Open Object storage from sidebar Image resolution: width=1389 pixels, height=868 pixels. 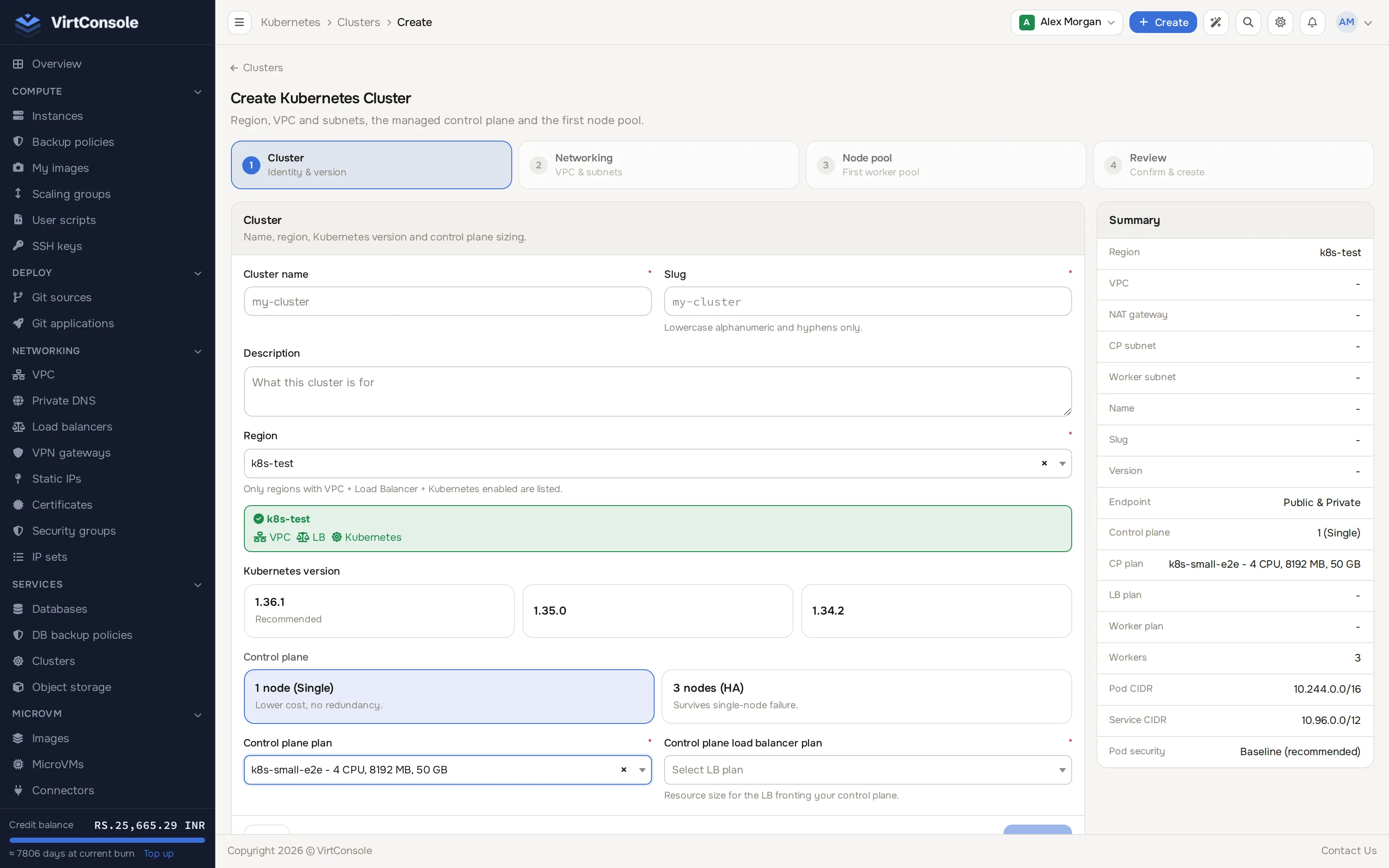[107, 687]
